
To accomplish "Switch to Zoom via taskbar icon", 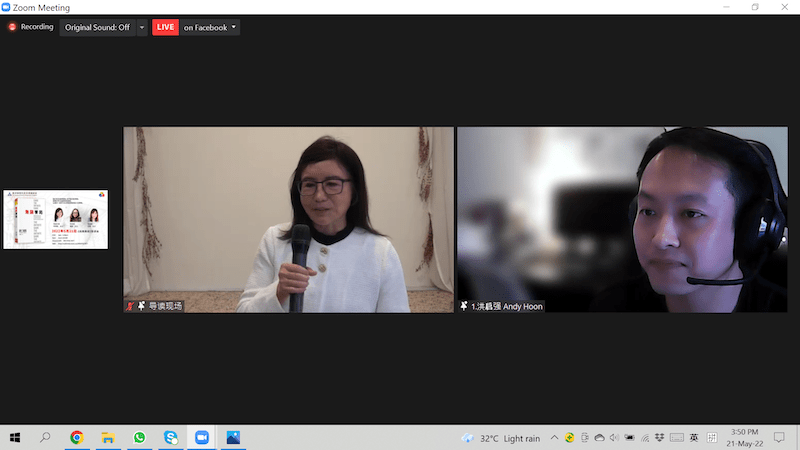I will pos(202,438).
